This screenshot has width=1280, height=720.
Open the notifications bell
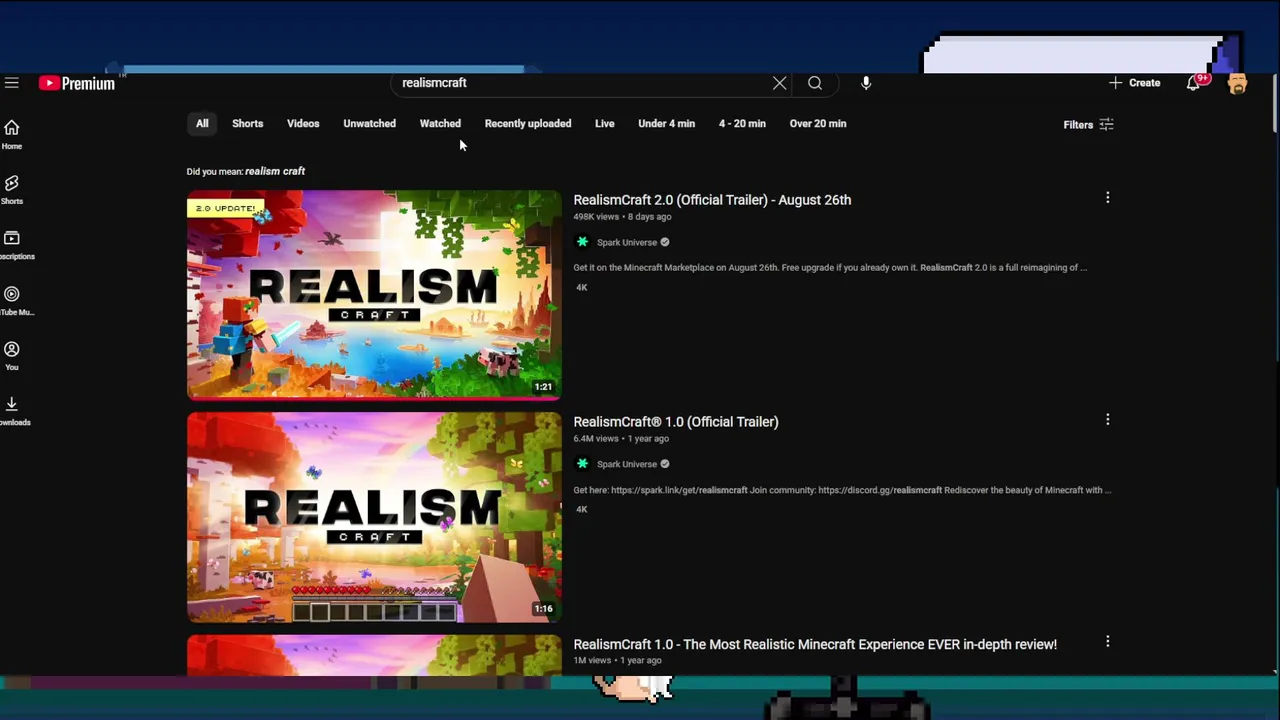[1193, 83]
